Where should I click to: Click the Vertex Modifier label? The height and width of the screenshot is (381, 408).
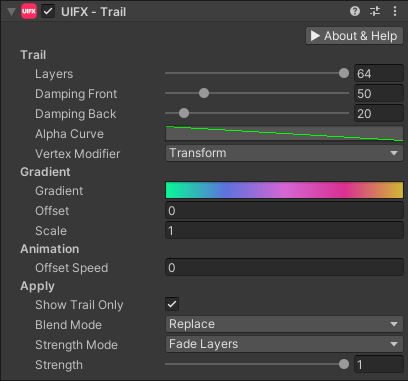78,154
